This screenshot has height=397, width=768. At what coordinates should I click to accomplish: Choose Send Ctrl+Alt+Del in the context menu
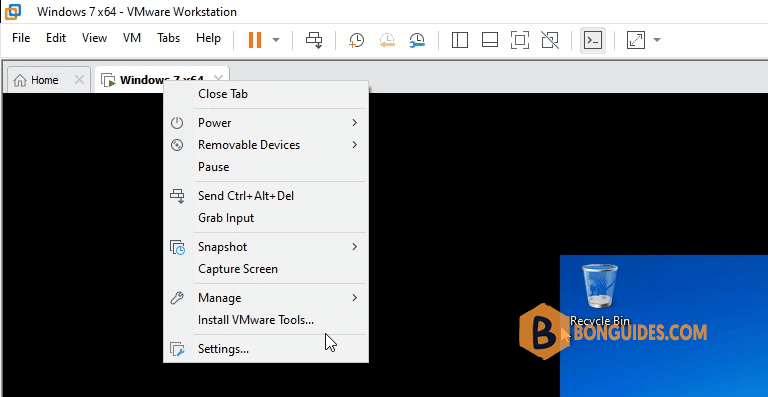266,196
